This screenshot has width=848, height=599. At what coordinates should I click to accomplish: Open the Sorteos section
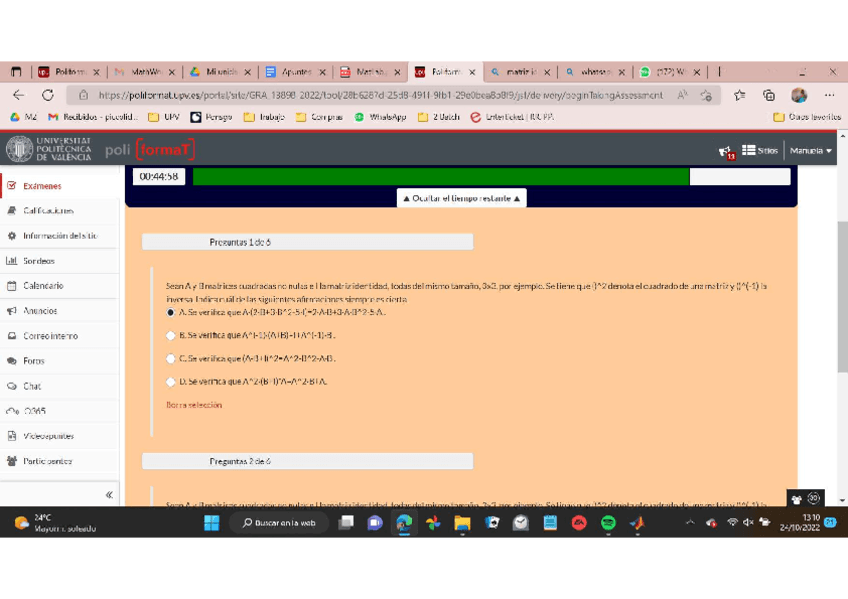click(41, 260)
